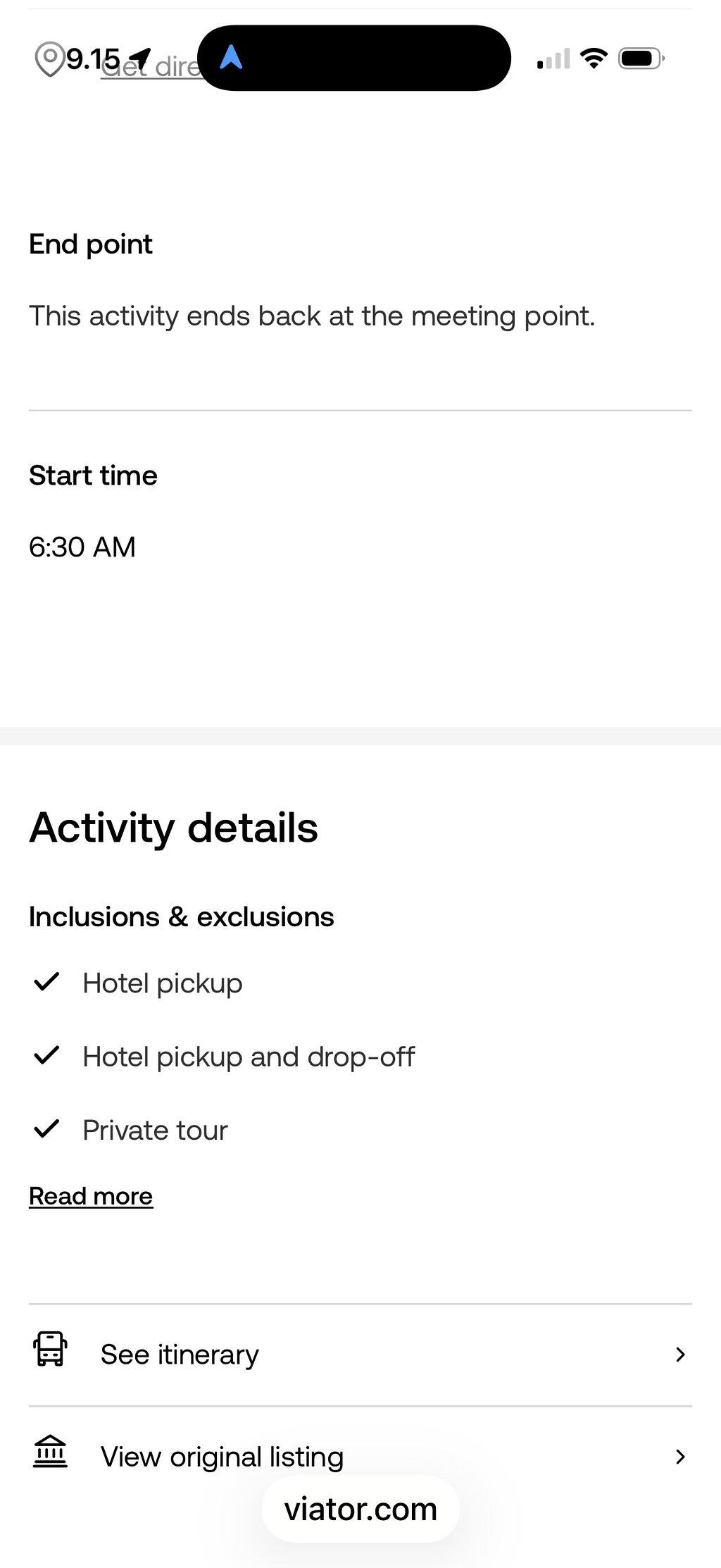Screen dimensions: 721x1568
Task: Tap the checkmark next to Hotel pickup and drop-off
Action: (46, 1055)
